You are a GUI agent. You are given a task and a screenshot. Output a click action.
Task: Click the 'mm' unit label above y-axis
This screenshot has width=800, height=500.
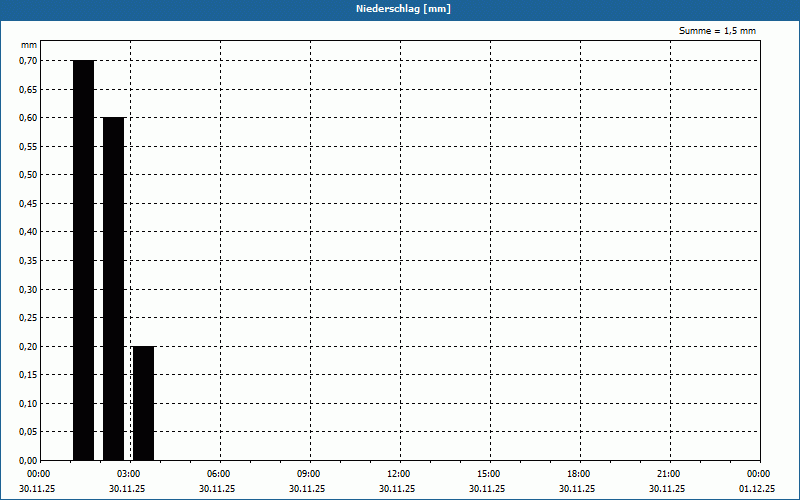29,46
